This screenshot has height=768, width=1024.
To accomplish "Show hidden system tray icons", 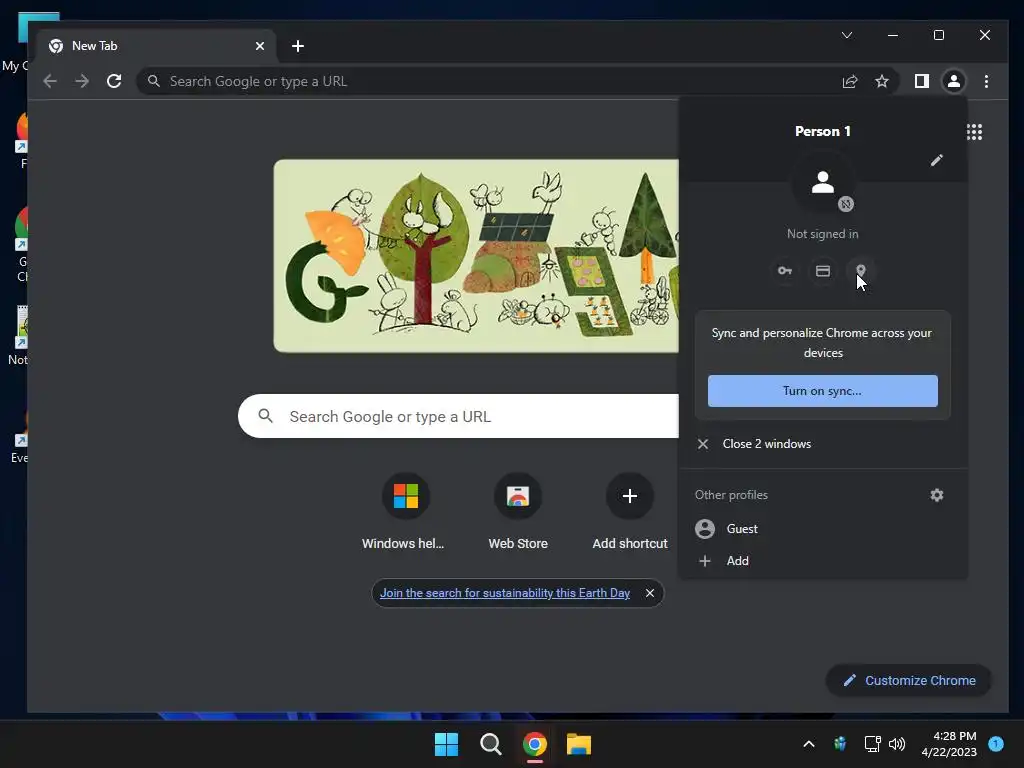I will coord(808,744).
